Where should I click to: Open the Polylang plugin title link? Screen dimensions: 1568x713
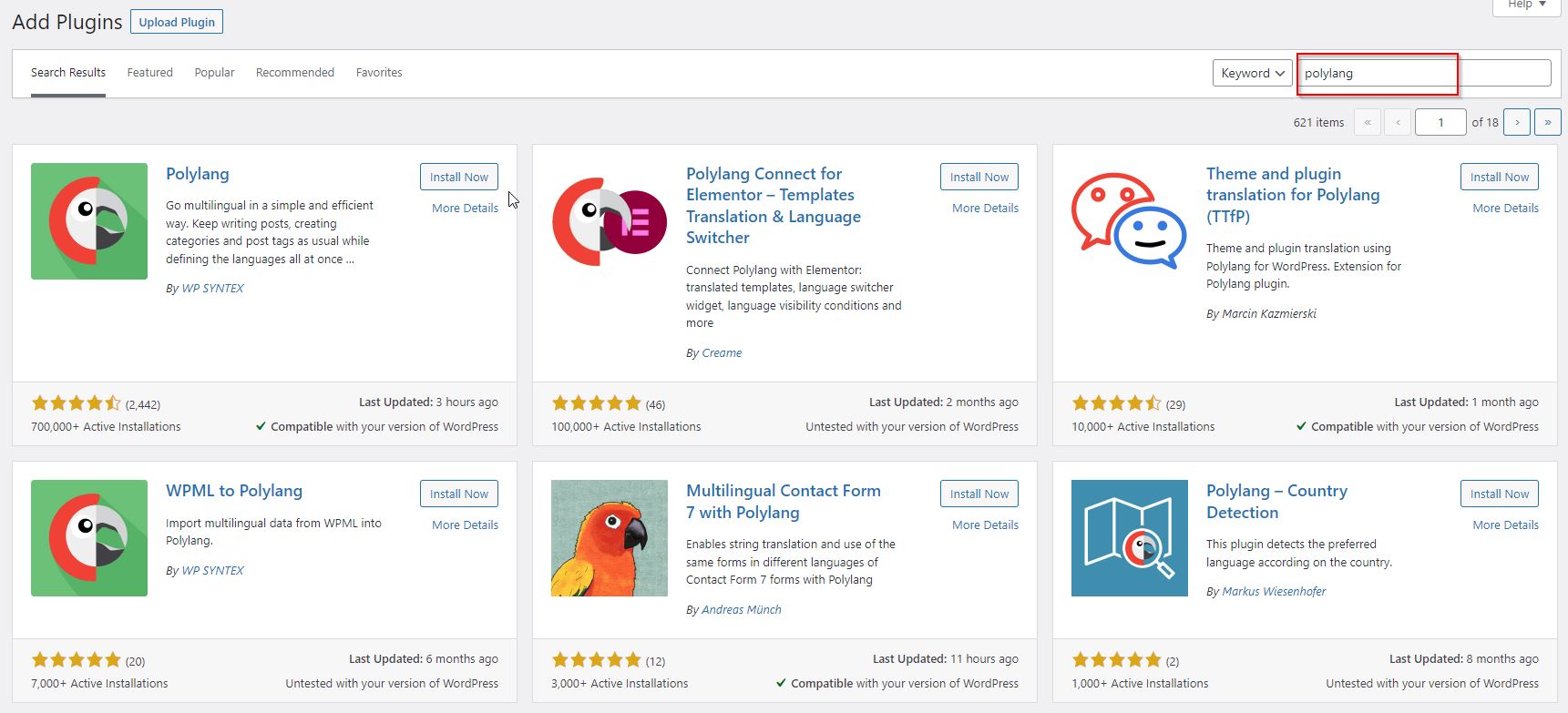(x=198, y=174)
